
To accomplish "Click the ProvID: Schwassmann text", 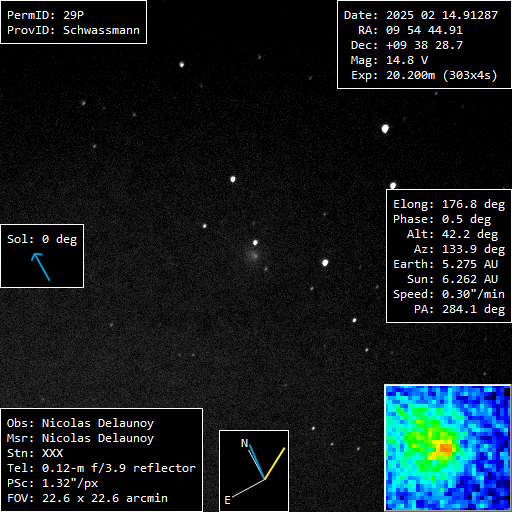I will 73,30.
